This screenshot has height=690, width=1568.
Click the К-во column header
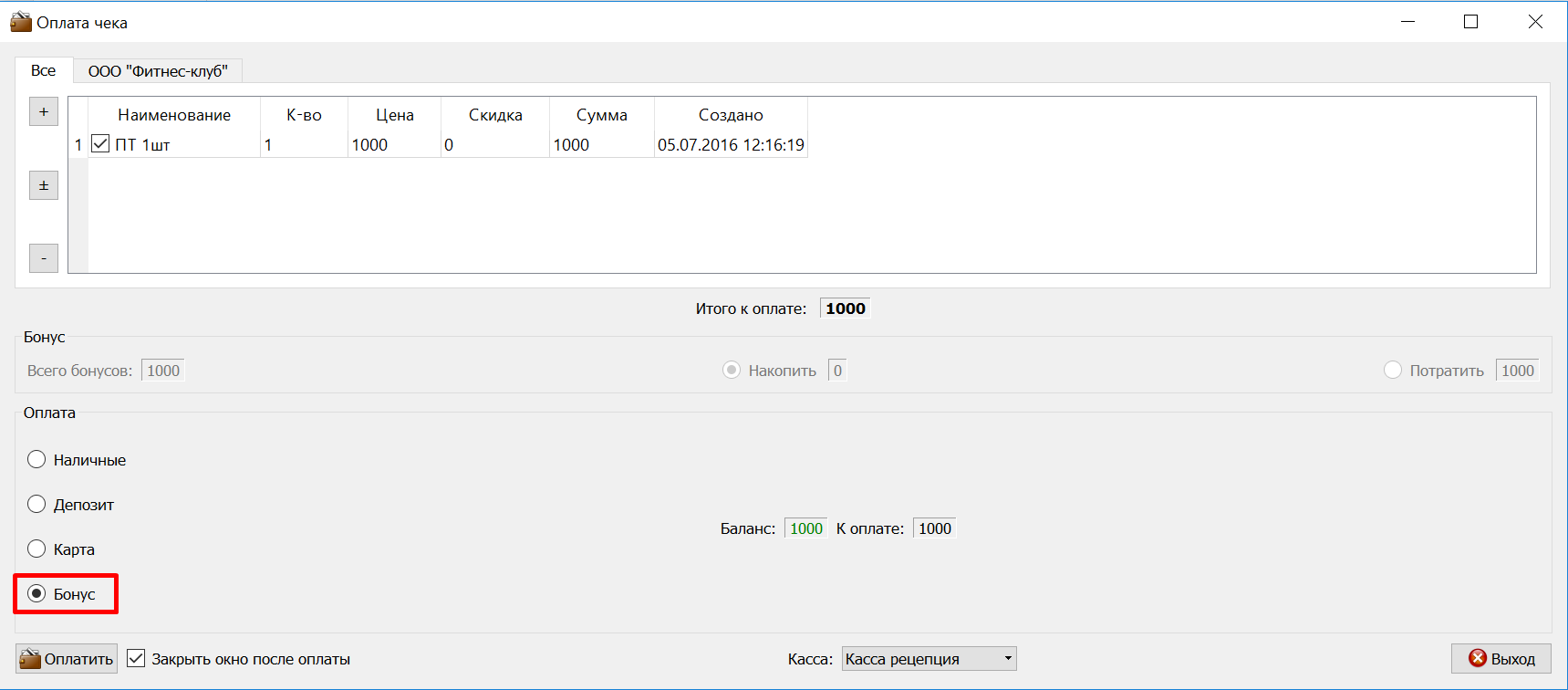(304, 115)
